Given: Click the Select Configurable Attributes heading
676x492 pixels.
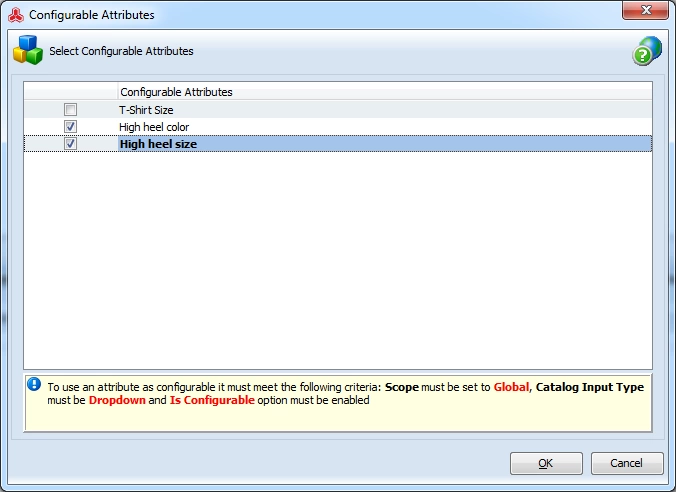Looking at the screenshot, I should pos(121,51).
